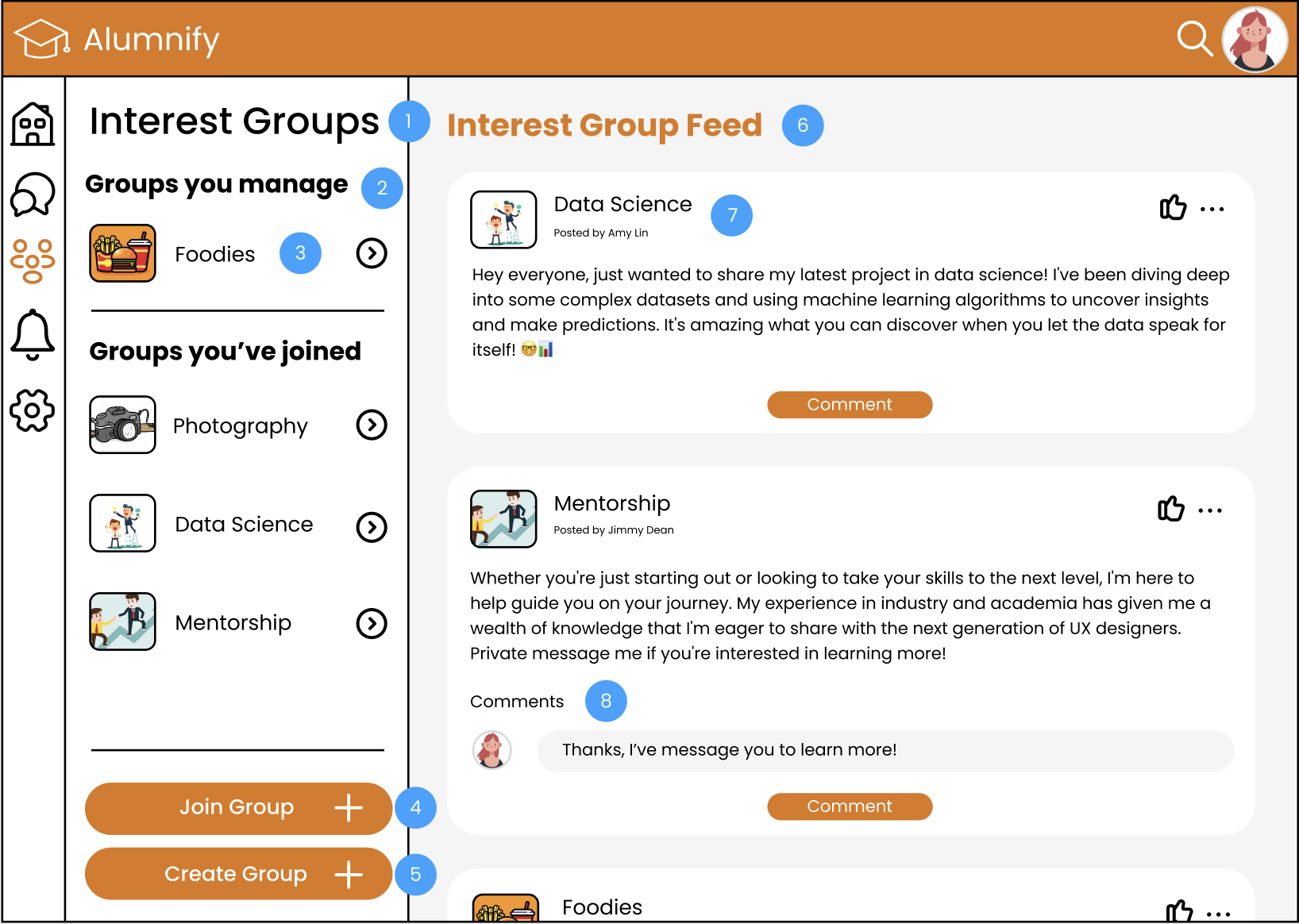The width and height of the screenshot is (1299, 924).
Task: Open your profile avatar in the header
Action: click(x=1255, y=39)
